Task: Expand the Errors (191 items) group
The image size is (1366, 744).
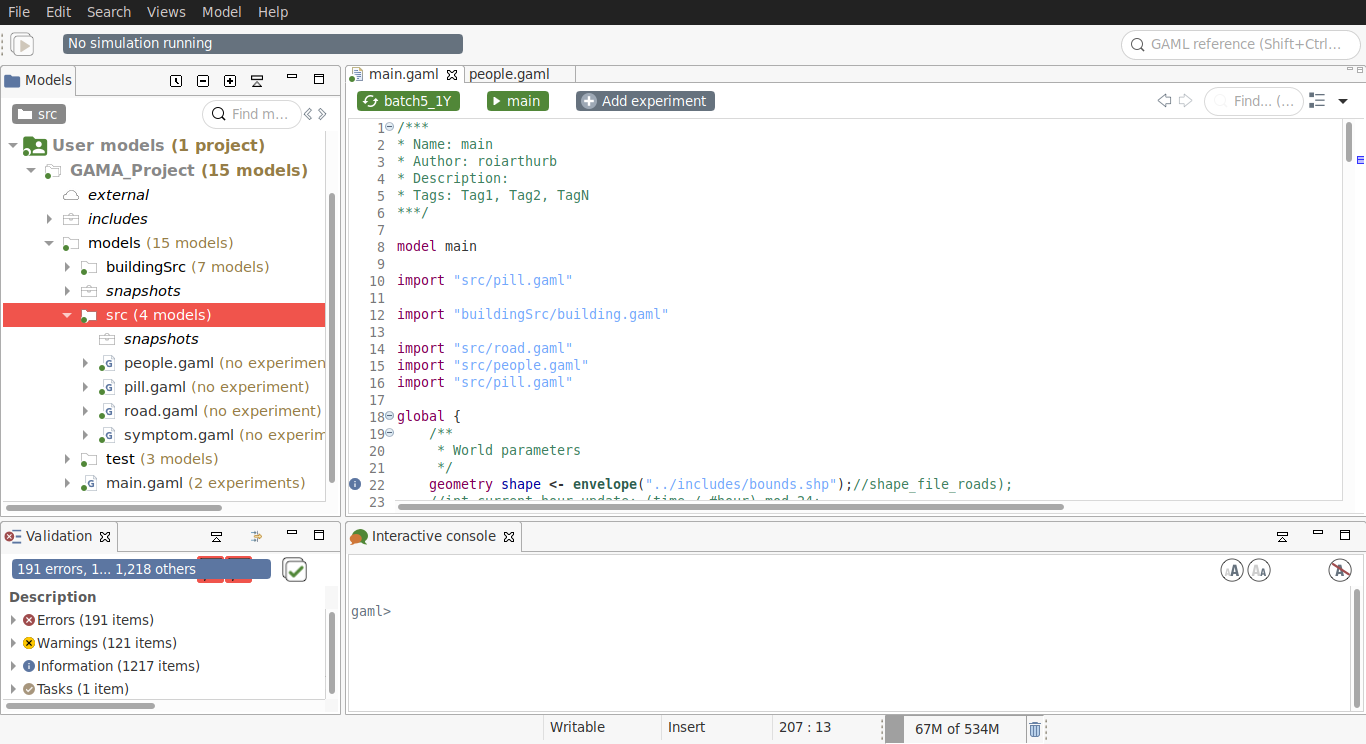Action: pos(13,620)
